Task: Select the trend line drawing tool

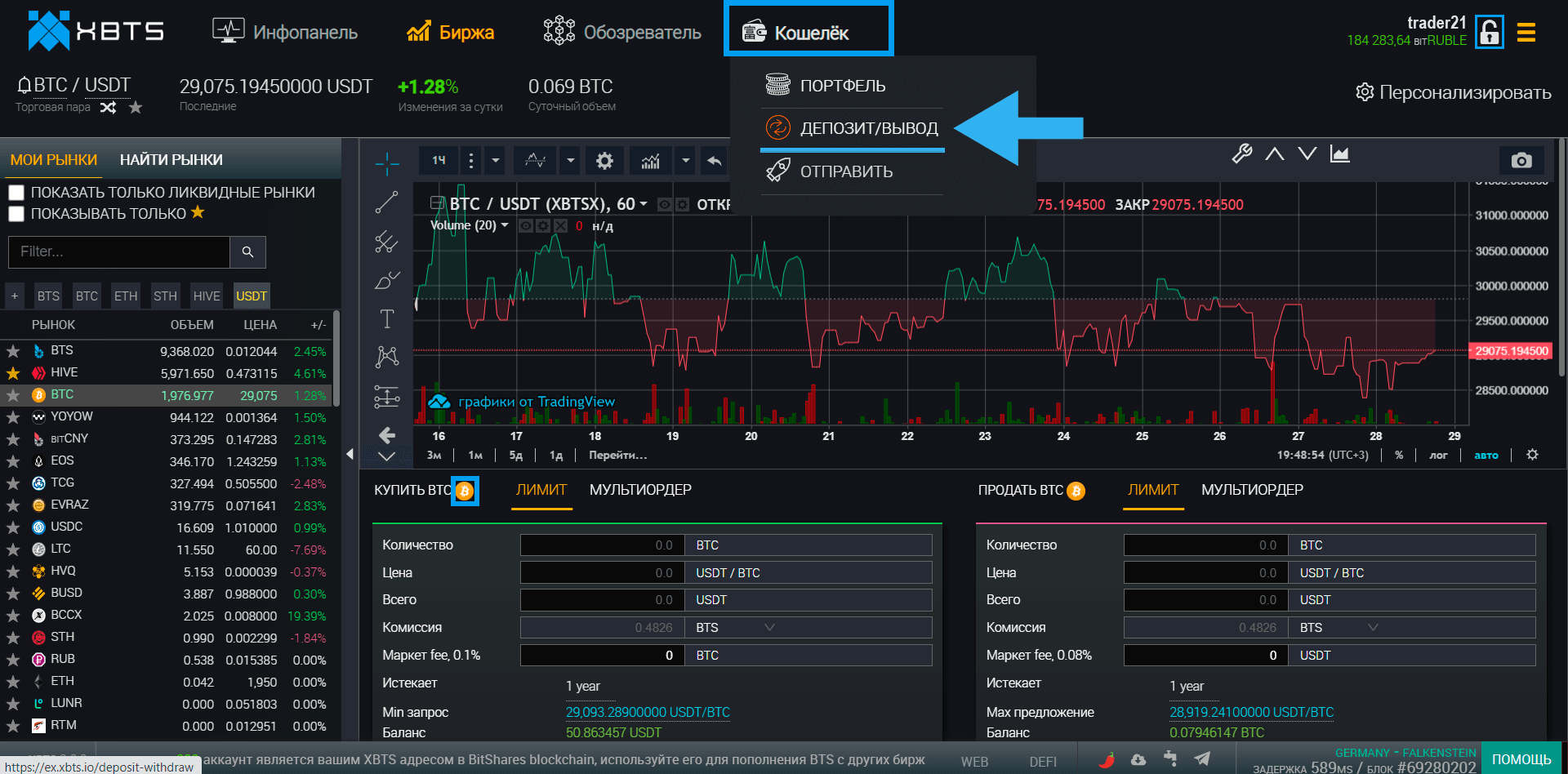Action: pyautogui.click(x=387, y=202)
